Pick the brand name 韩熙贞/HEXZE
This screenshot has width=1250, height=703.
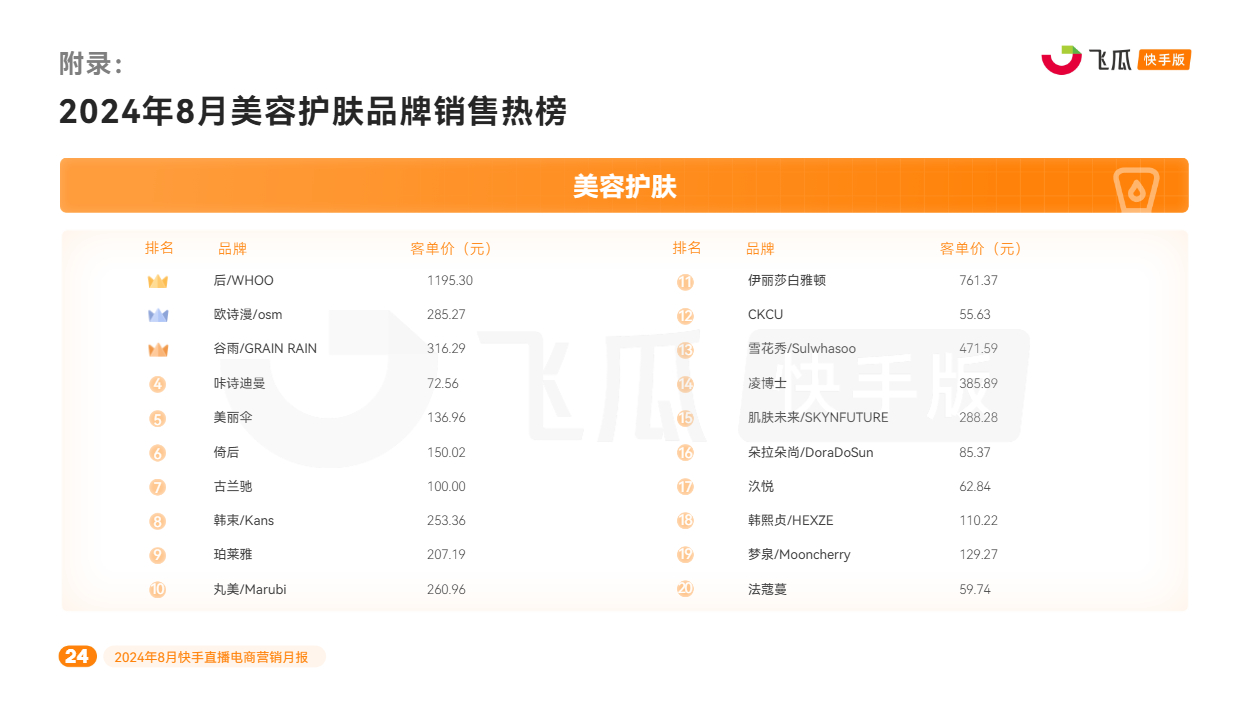point(791,520)
